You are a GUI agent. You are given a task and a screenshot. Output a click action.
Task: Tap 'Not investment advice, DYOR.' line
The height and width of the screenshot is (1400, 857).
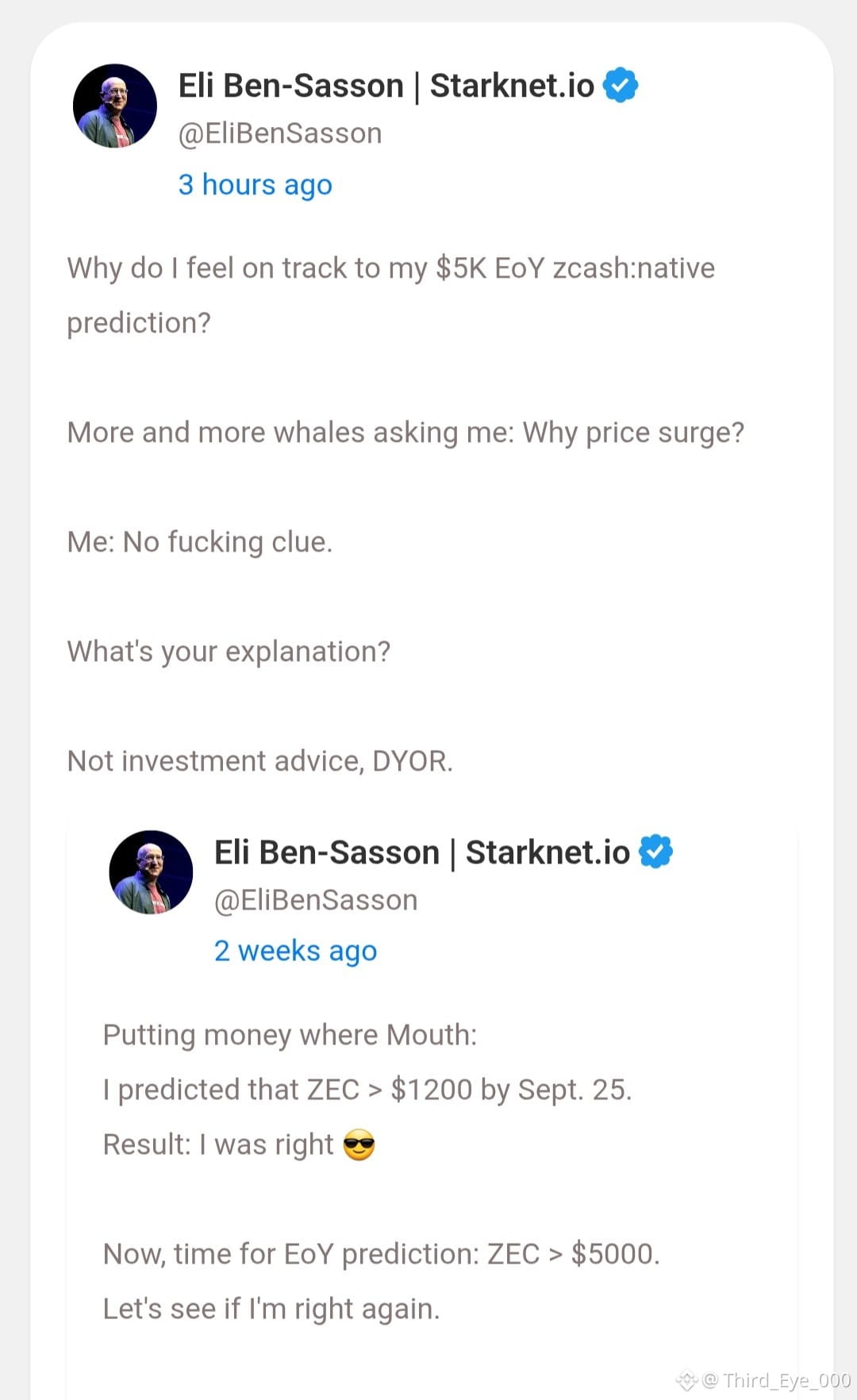260,761
